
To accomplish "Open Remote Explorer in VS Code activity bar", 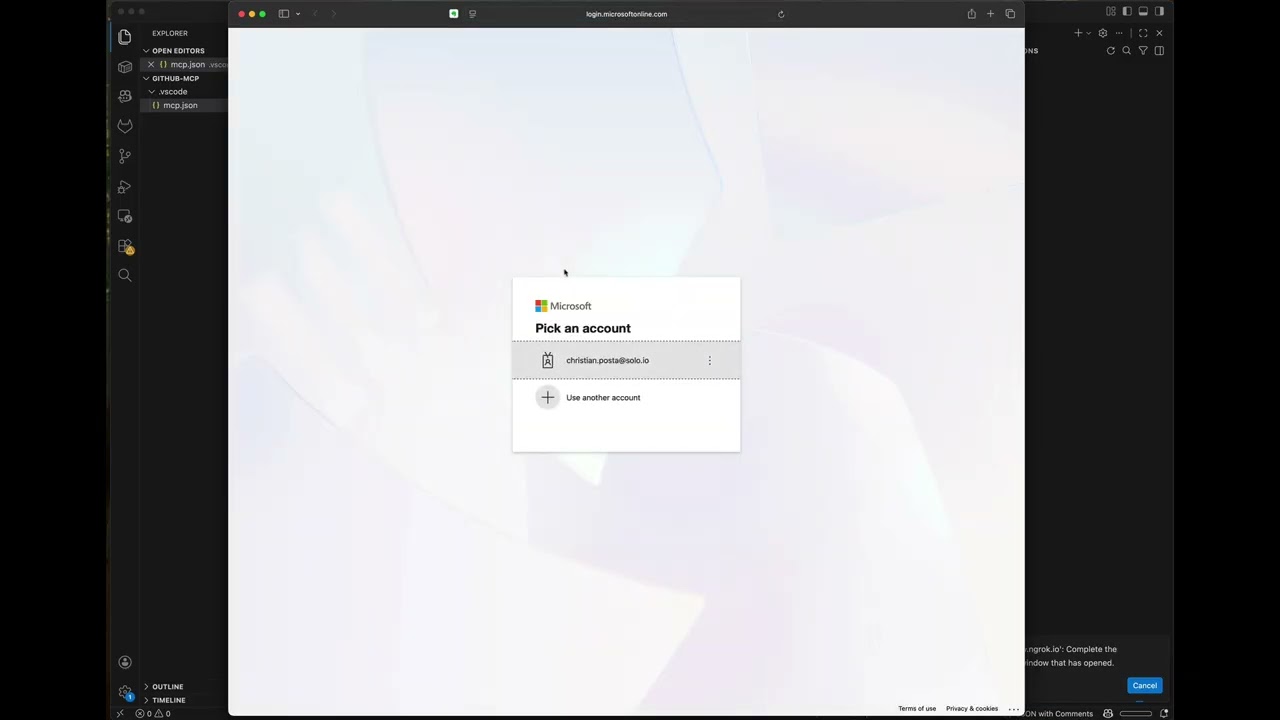I will click(x=125, y=216).
